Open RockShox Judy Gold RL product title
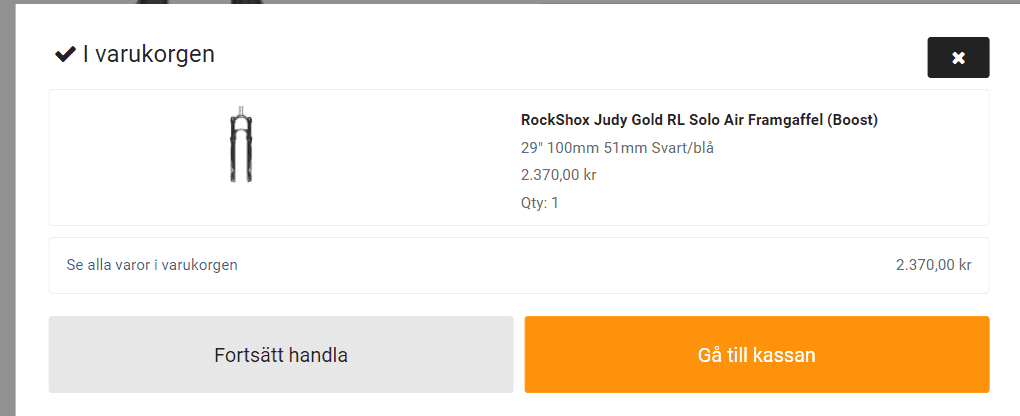The height and width of the screenshot is (416, 1020). (x=699, y=120)
